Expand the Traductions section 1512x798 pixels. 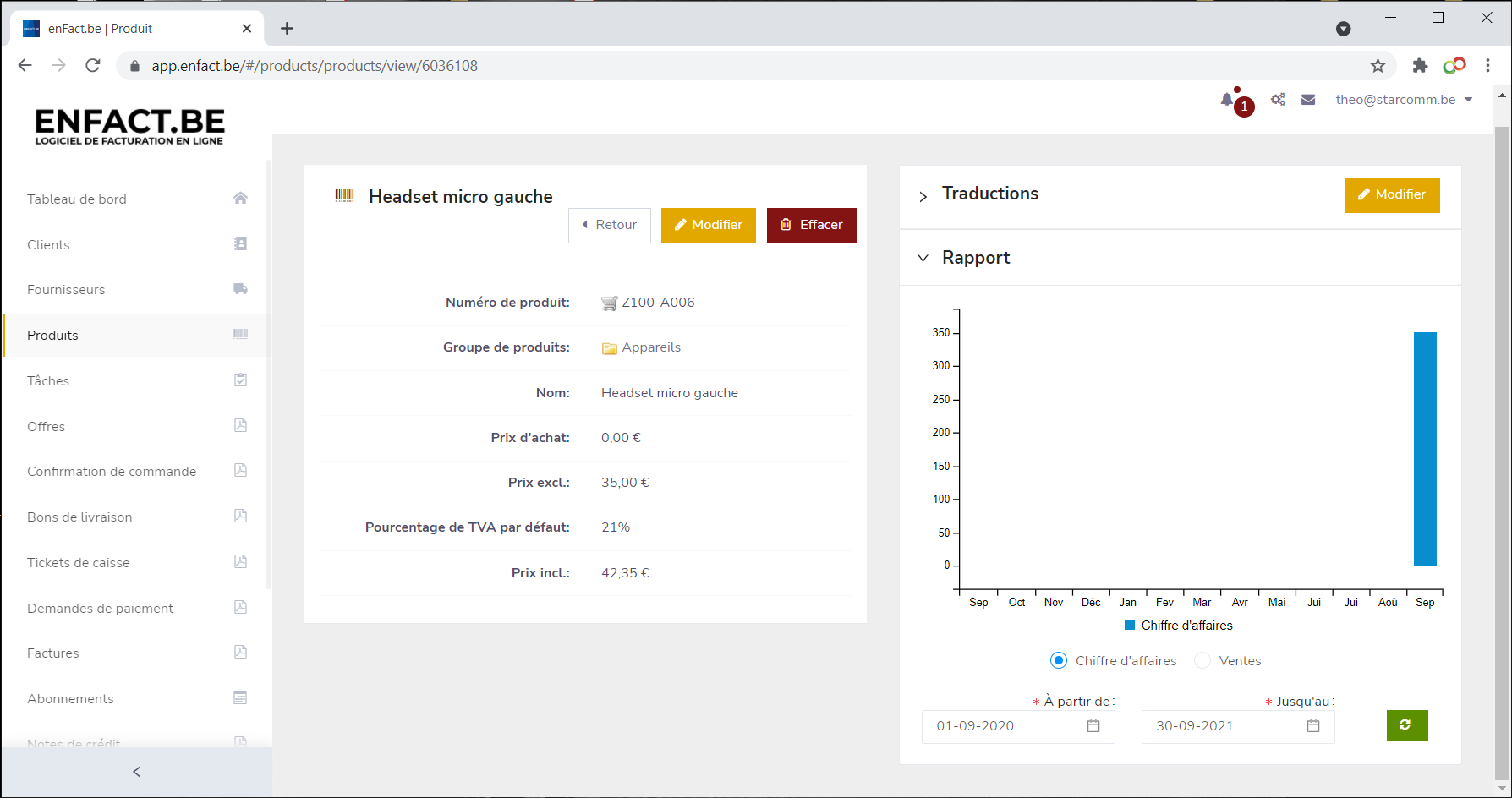click(x=923, y=196)
